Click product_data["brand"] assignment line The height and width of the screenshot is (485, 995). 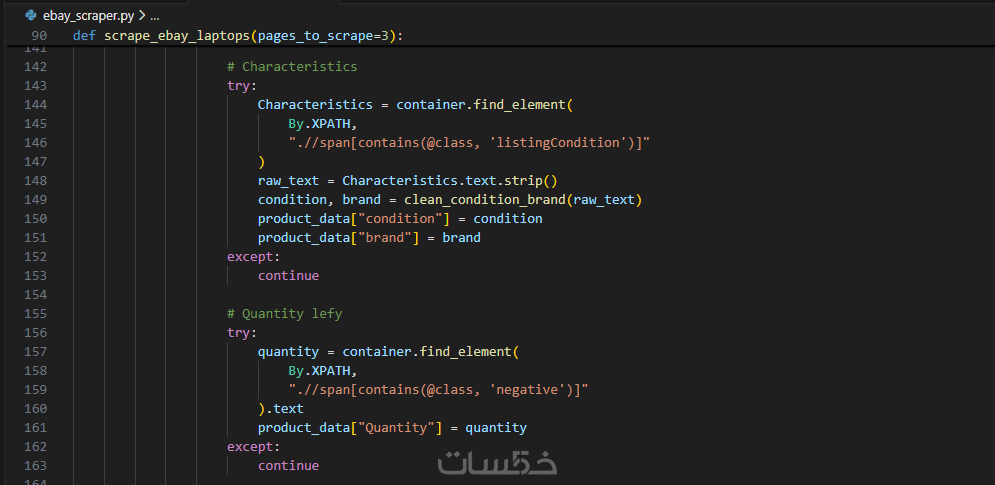[x=369, y=238]
